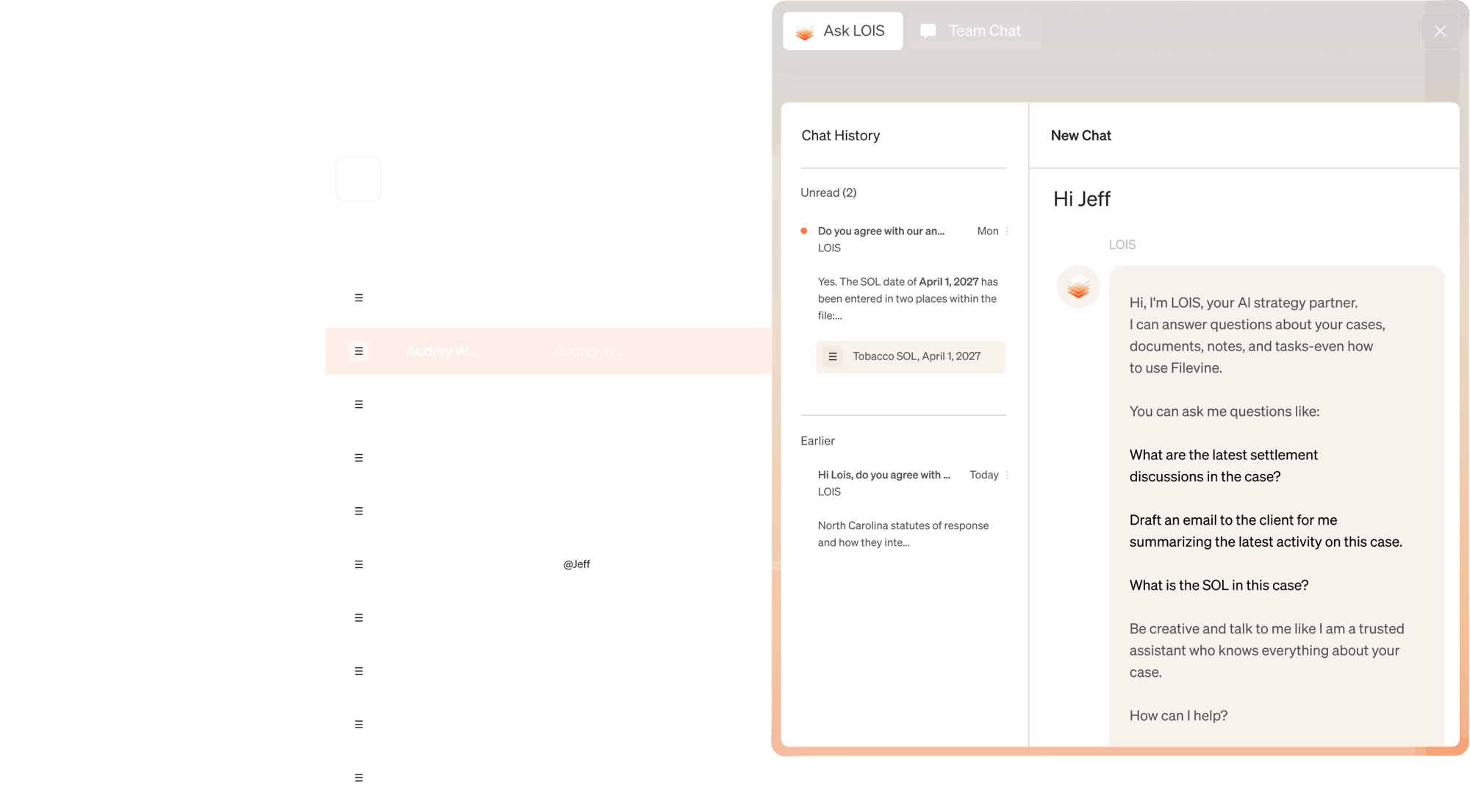Choose 'What are the latest settlement discussions' suggestion
1470x812 pixels.
pyautogui.click(x=1223, y=466)
